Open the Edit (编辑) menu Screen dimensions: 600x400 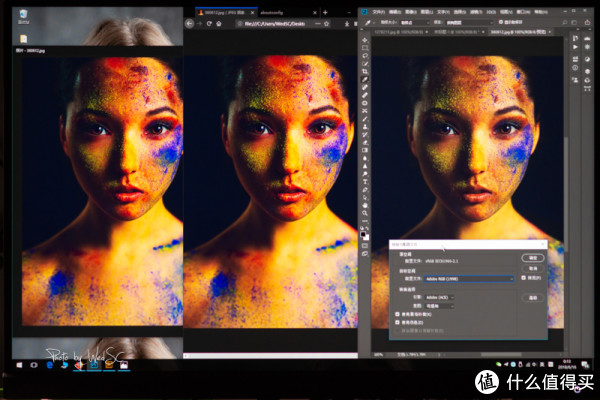tap(395, 12)
